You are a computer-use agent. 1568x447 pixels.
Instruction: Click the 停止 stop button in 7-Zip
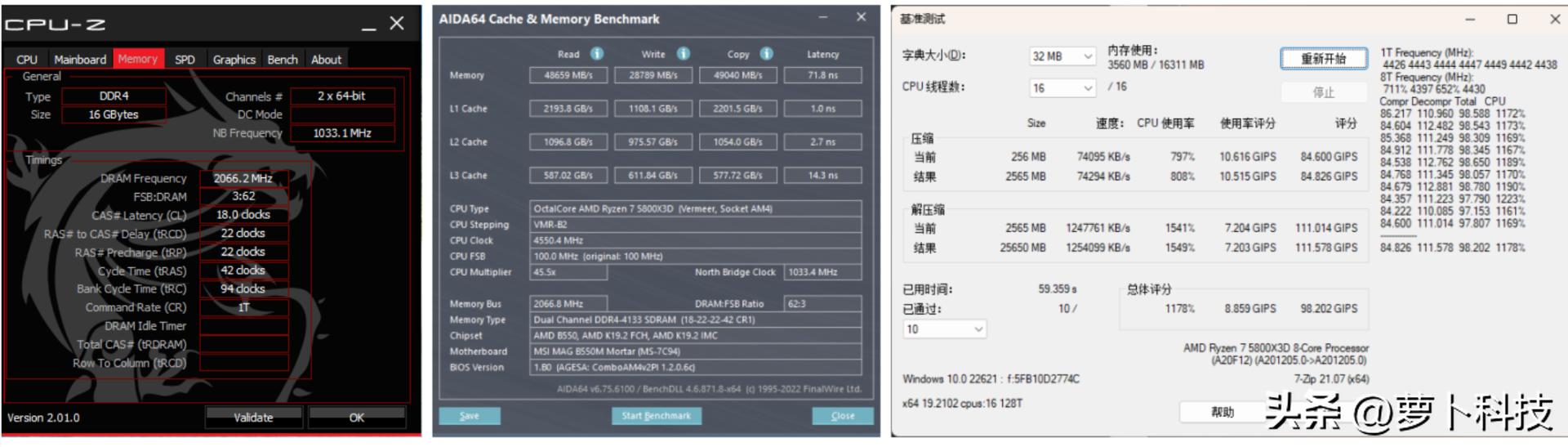point(1324,92)
